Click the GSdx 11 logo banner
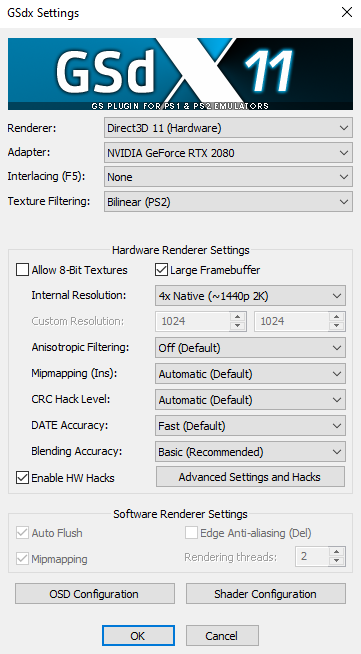The width and height of the screenshot is (361, 654). (x=180, y=74)
